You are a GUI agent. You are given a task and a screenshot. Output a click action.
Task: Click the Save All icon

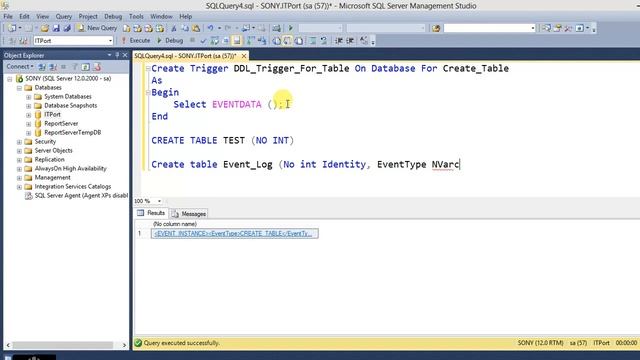click(x=67, y=28)
